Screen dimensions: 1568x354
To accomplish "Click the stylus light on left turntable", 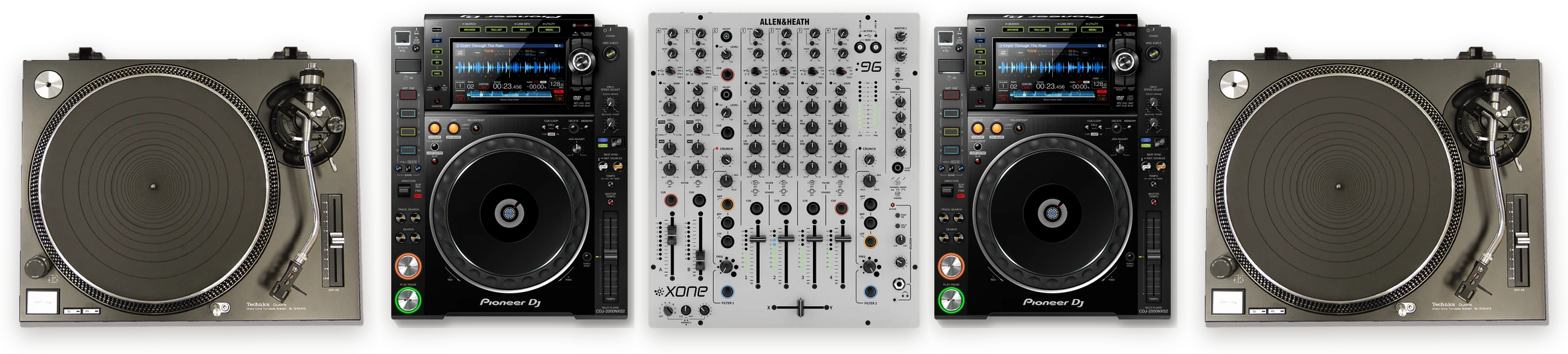I will pyautogui.click(x=219, y=308).
